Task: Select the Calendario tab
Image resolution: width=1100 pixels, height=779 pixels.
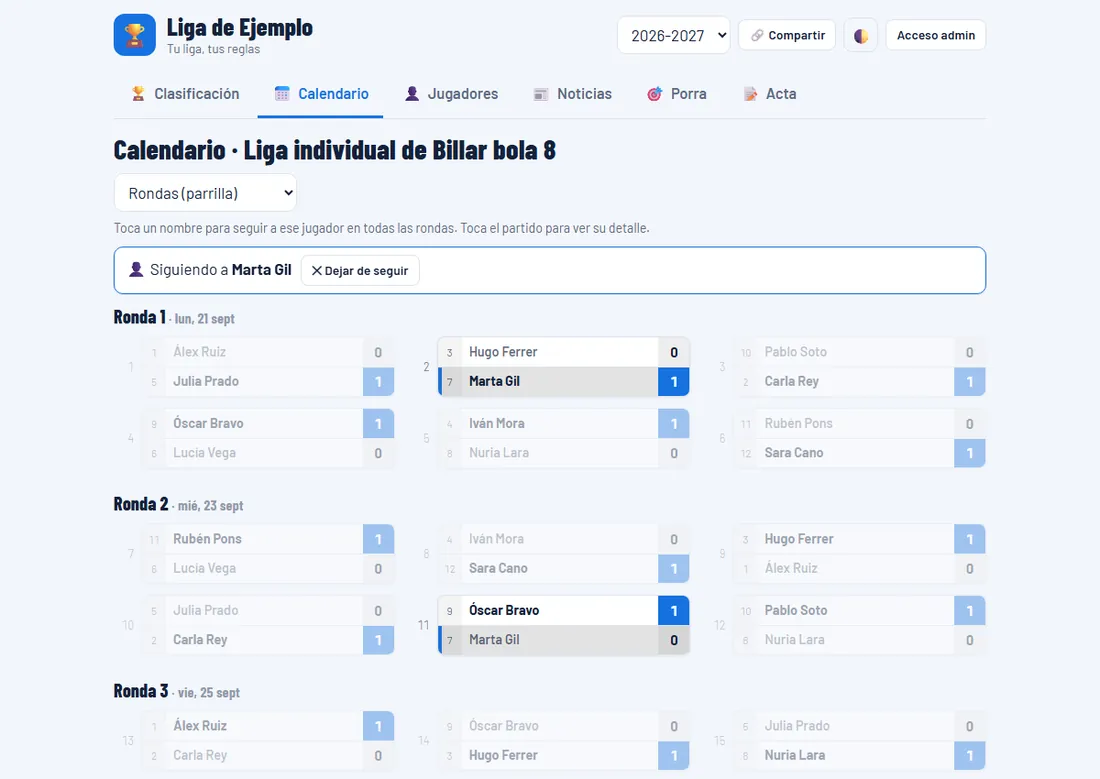Action: (x=321, y=94)
